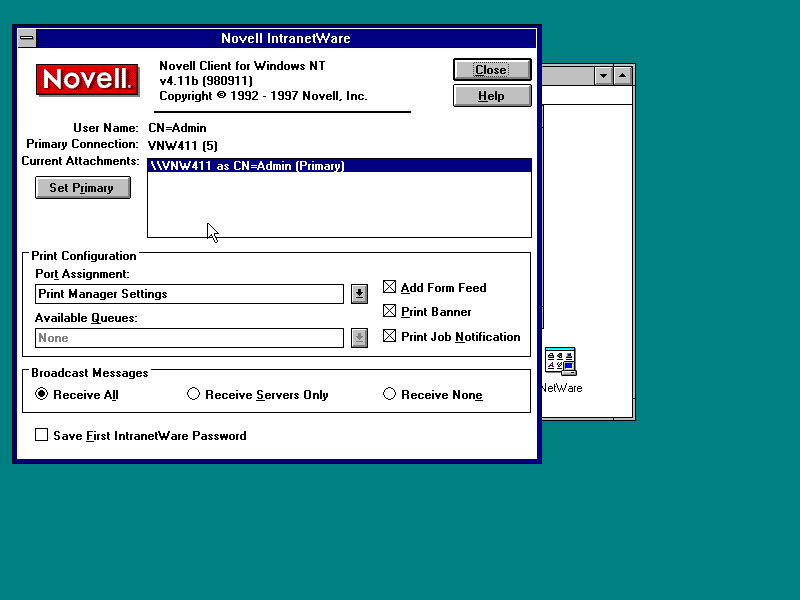Click the Novell logo image

[x=87, y=80]
